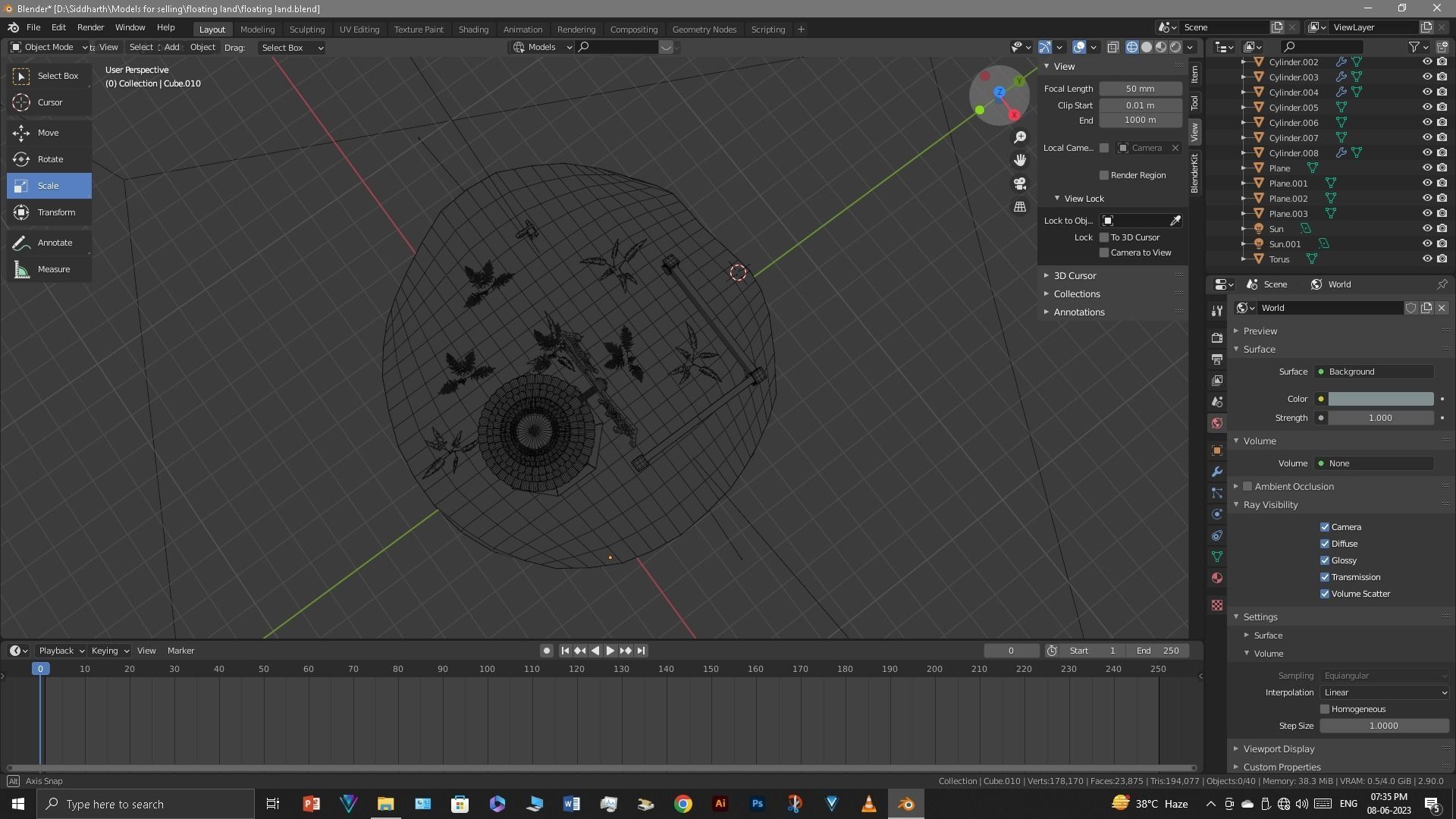Open Models transform orientation dropdown
Image resolution: width=1456 pixels, height=819 pixels.
point(542,47)
